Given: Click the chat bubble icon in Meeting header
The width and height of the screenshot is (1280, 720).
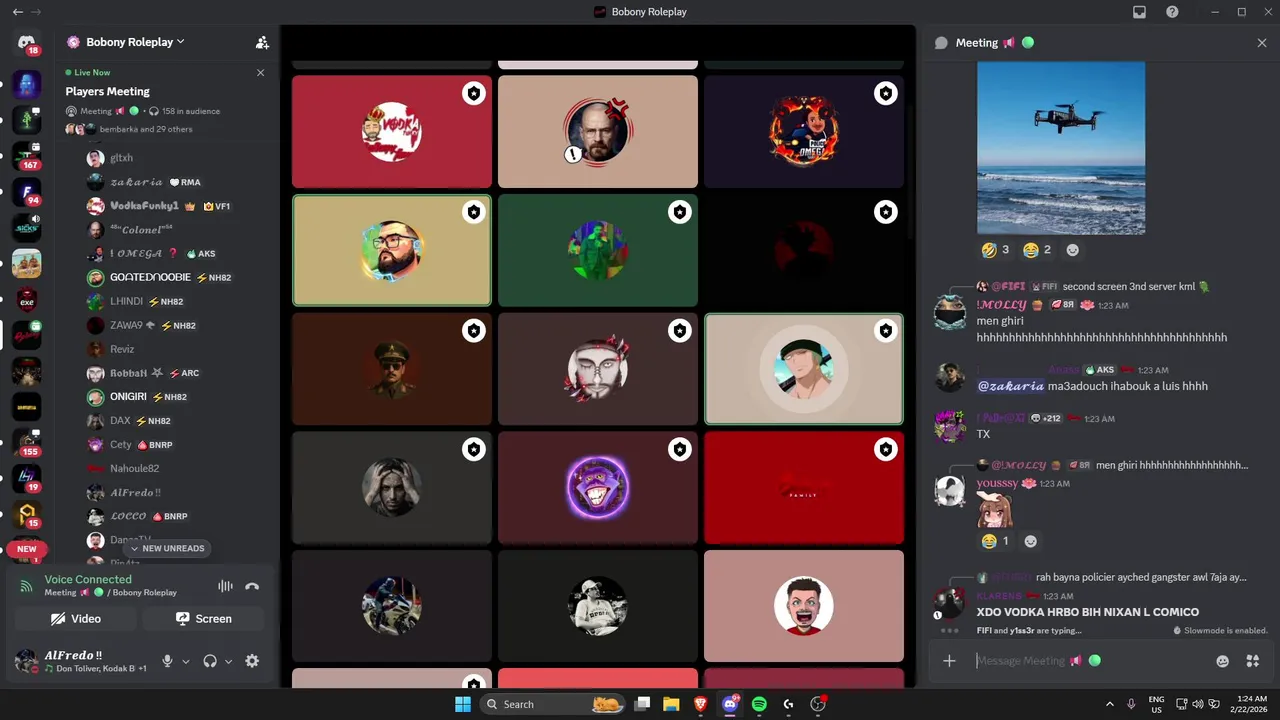Looking at the screenshot, I should click(941, 43).
